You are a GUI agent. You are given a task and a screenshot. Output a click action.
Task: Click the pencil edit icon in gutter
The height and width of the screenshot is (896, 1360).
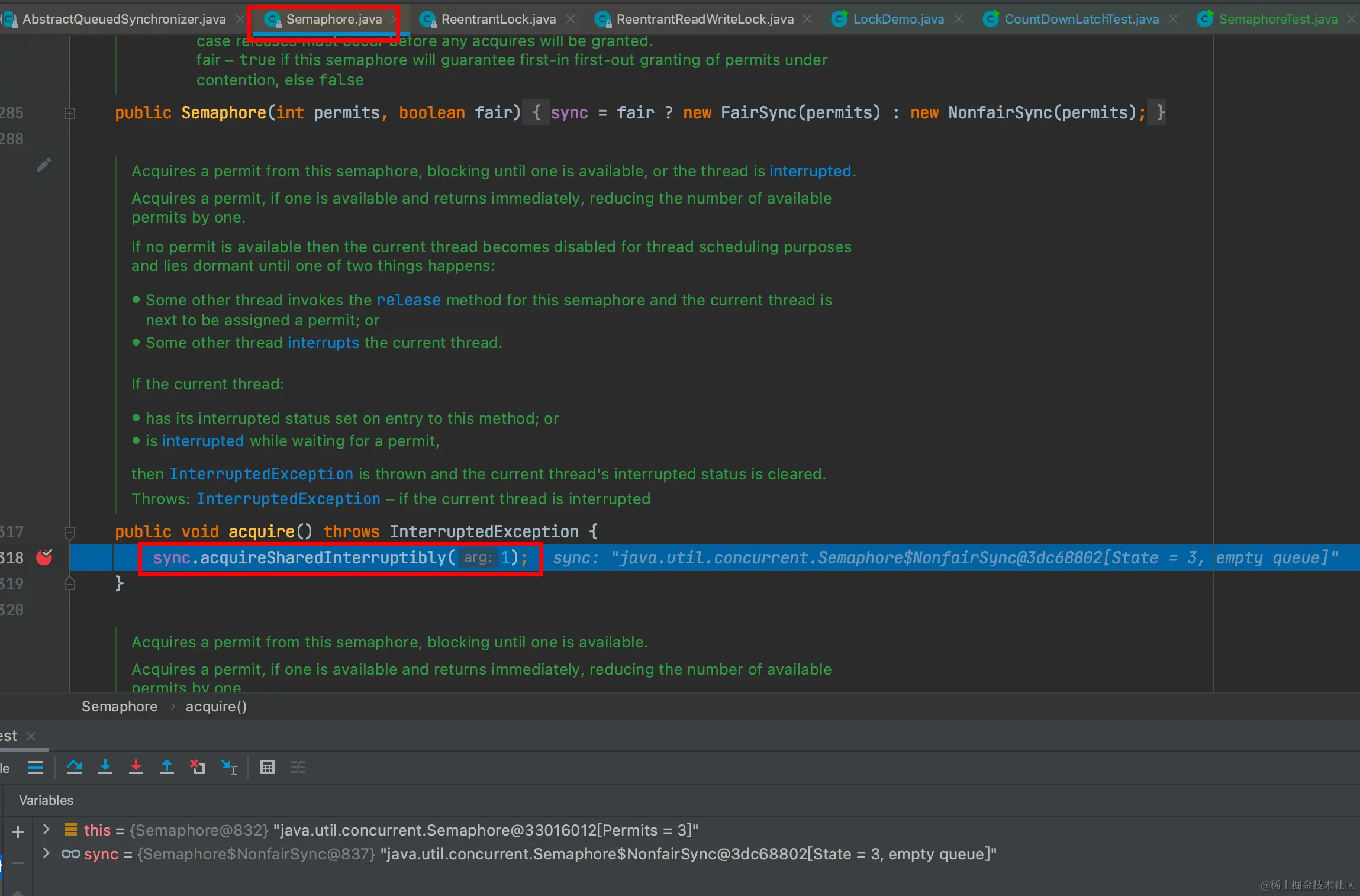pos(44,165)
